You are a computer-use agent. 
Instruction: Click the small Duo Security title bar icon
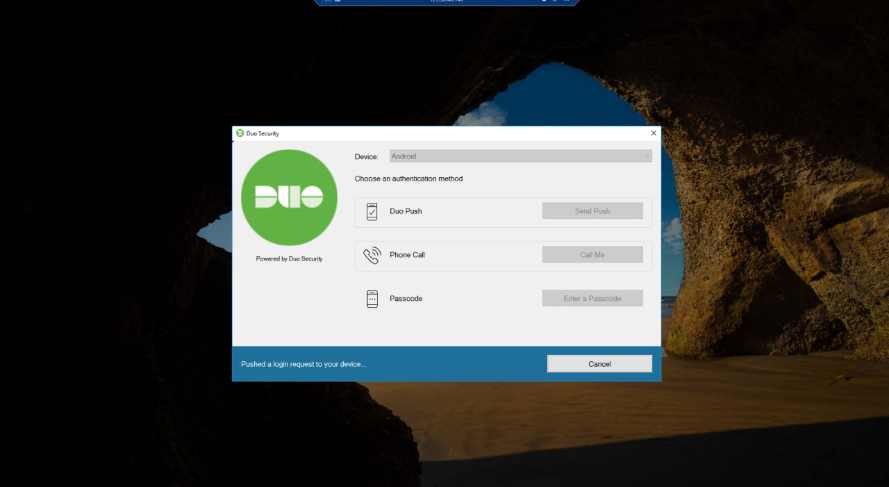coord(240,133)
